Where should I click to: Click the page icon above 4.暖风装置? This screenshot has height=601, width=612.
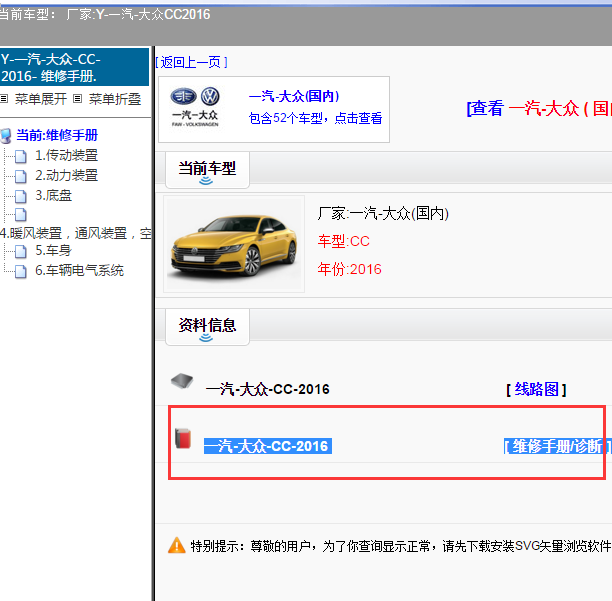tap(21, 215)
